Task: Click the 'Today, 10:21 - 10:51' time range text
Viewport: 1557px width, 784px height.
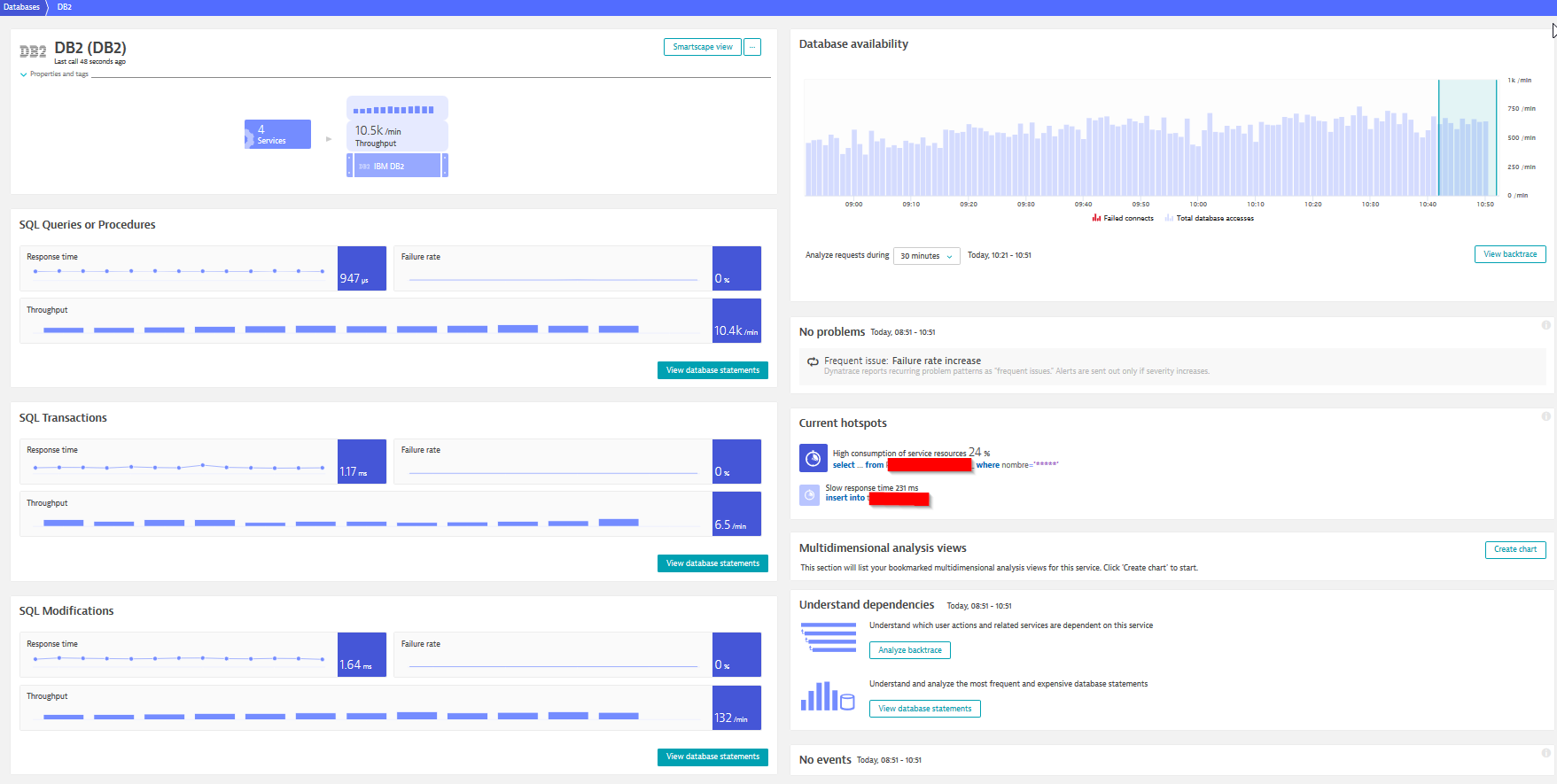Action: click(999, 255)
